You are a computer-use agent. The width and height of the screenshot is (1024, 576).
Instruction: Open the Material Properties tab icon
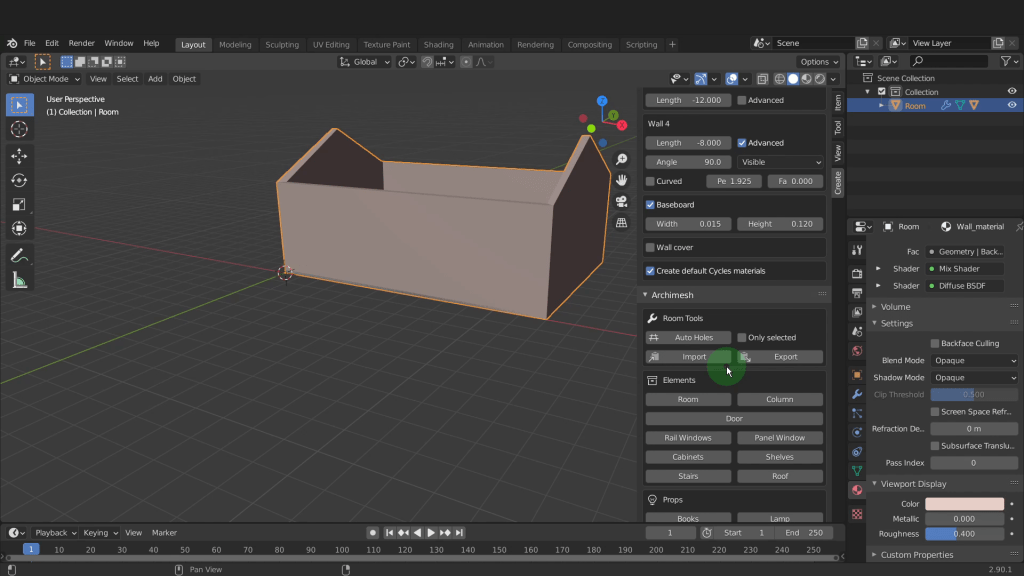click(856, 491)
